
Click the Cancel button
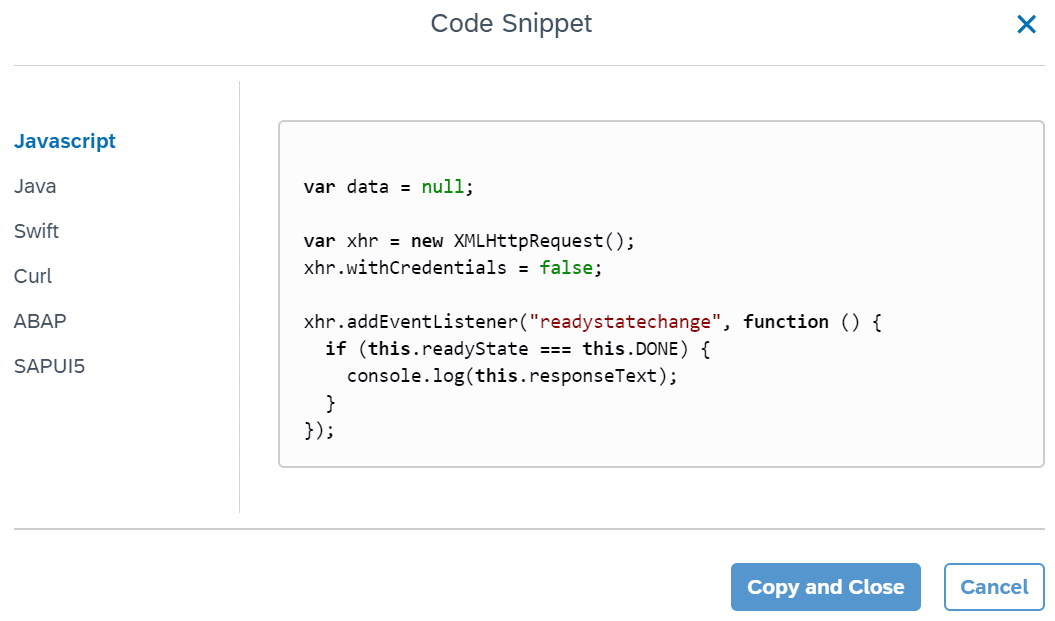click(x=993, y=587)
